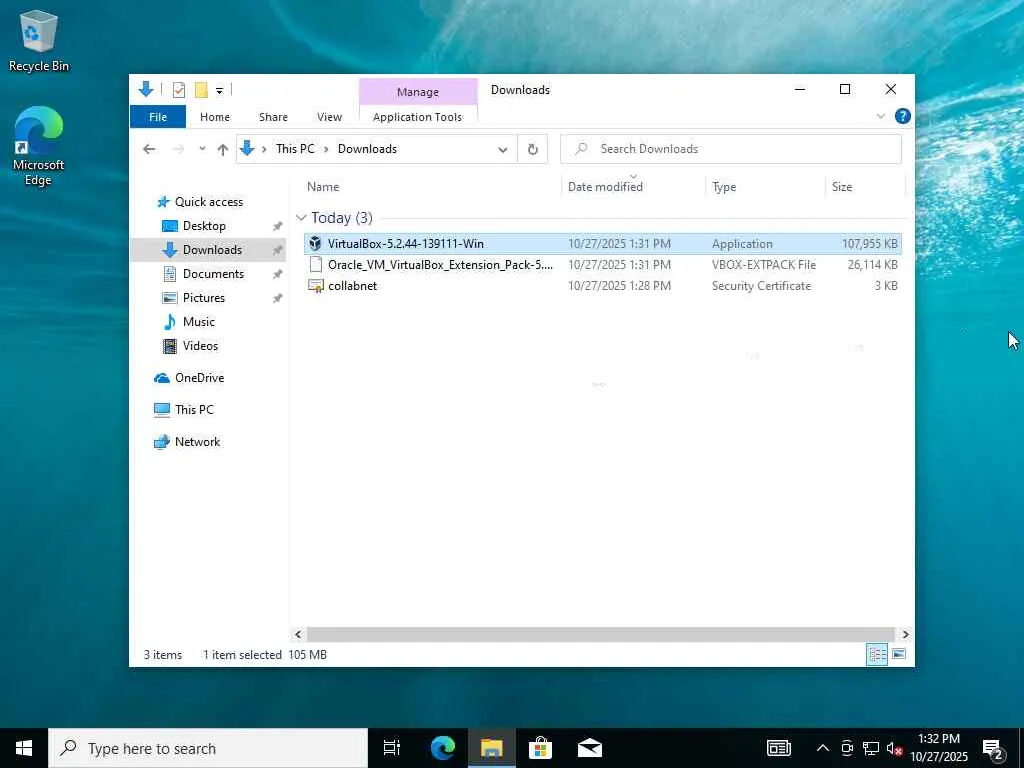Open the Application Tools tab
Image resolution: width=1024 pixels, height=768 pixels.
(x=417, y=117)
